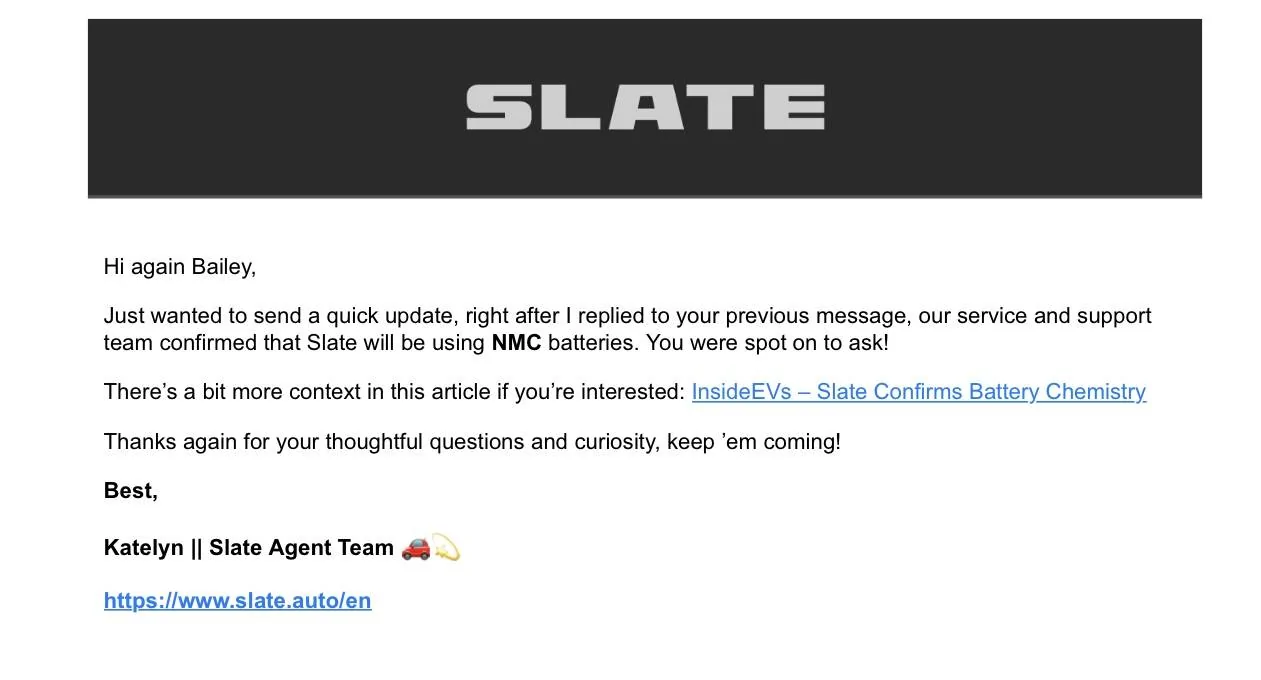Viewport: 1261px width, 680px height.
Task: Click the SLATE logo in the header
Action: click(645, 107)
